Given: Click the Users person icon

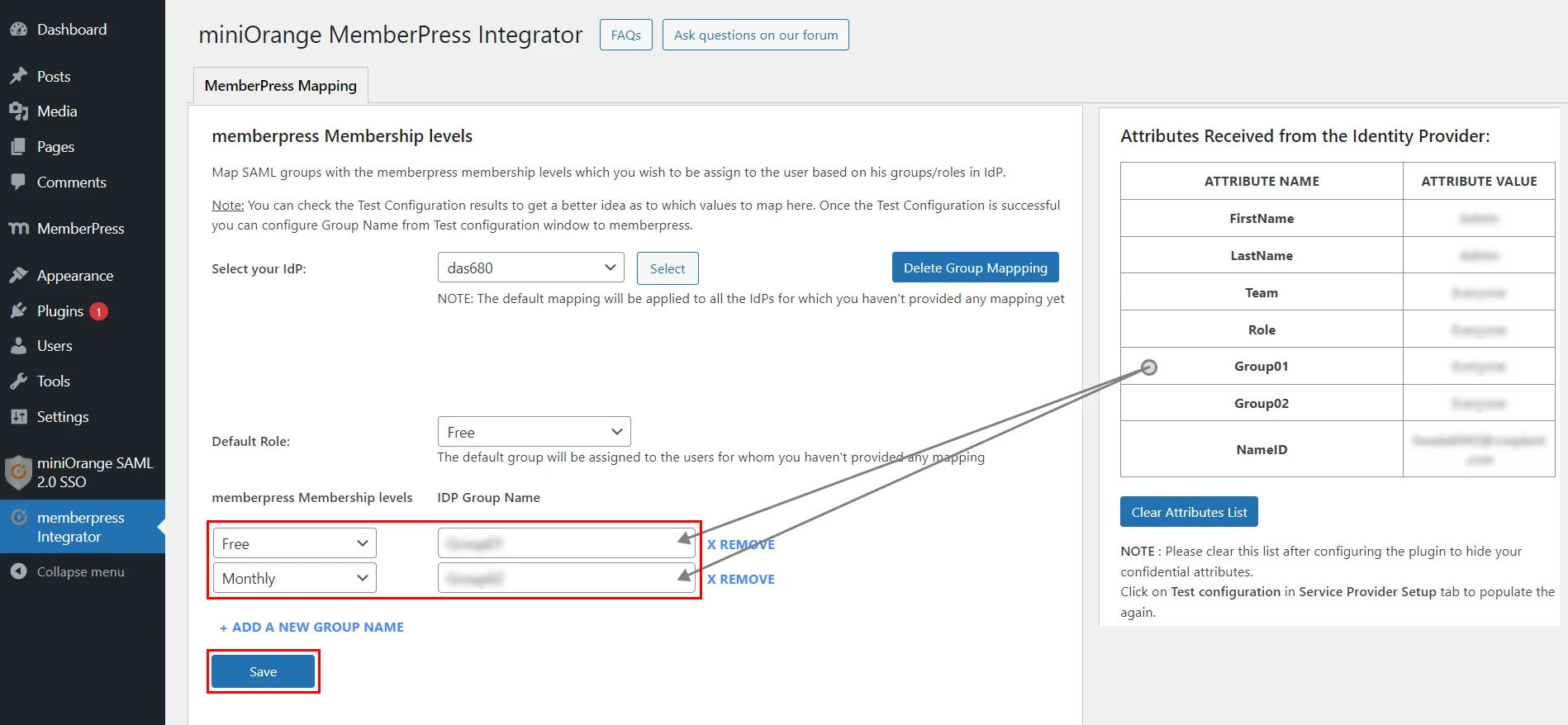Looking at the screenshot, I should (18, 345).
